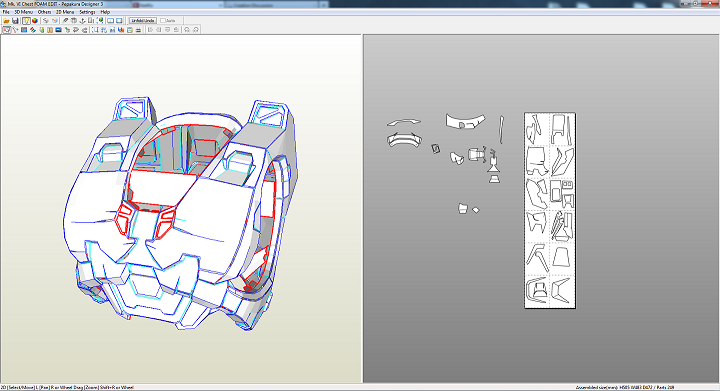Viewport: 720px width, 391px height.
Task: Open the Settings menu
Action: coord(87,12)
